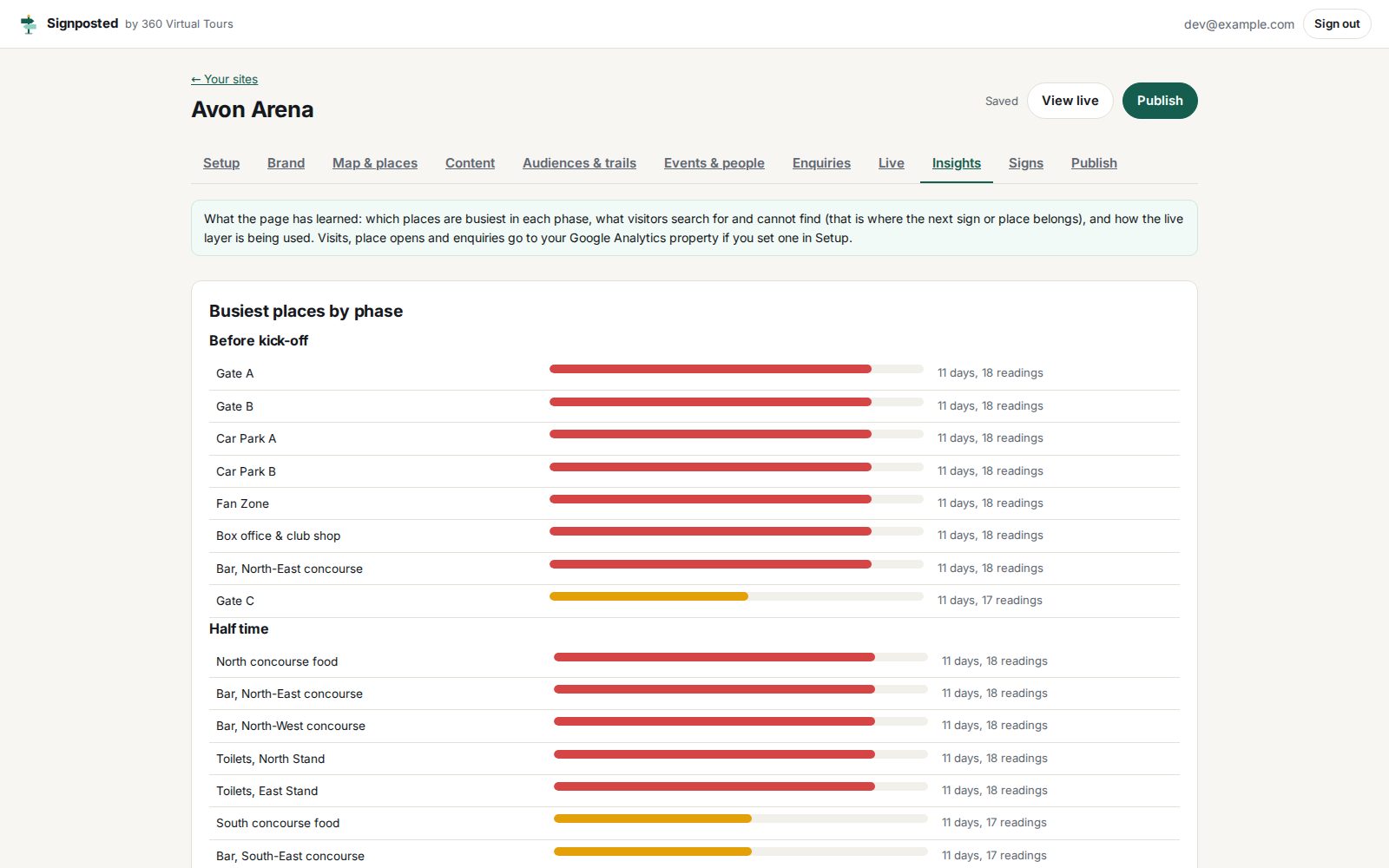Click the green Publish button
Image resolution: width=1389 pixels, height=868 pixels.
1160,101
